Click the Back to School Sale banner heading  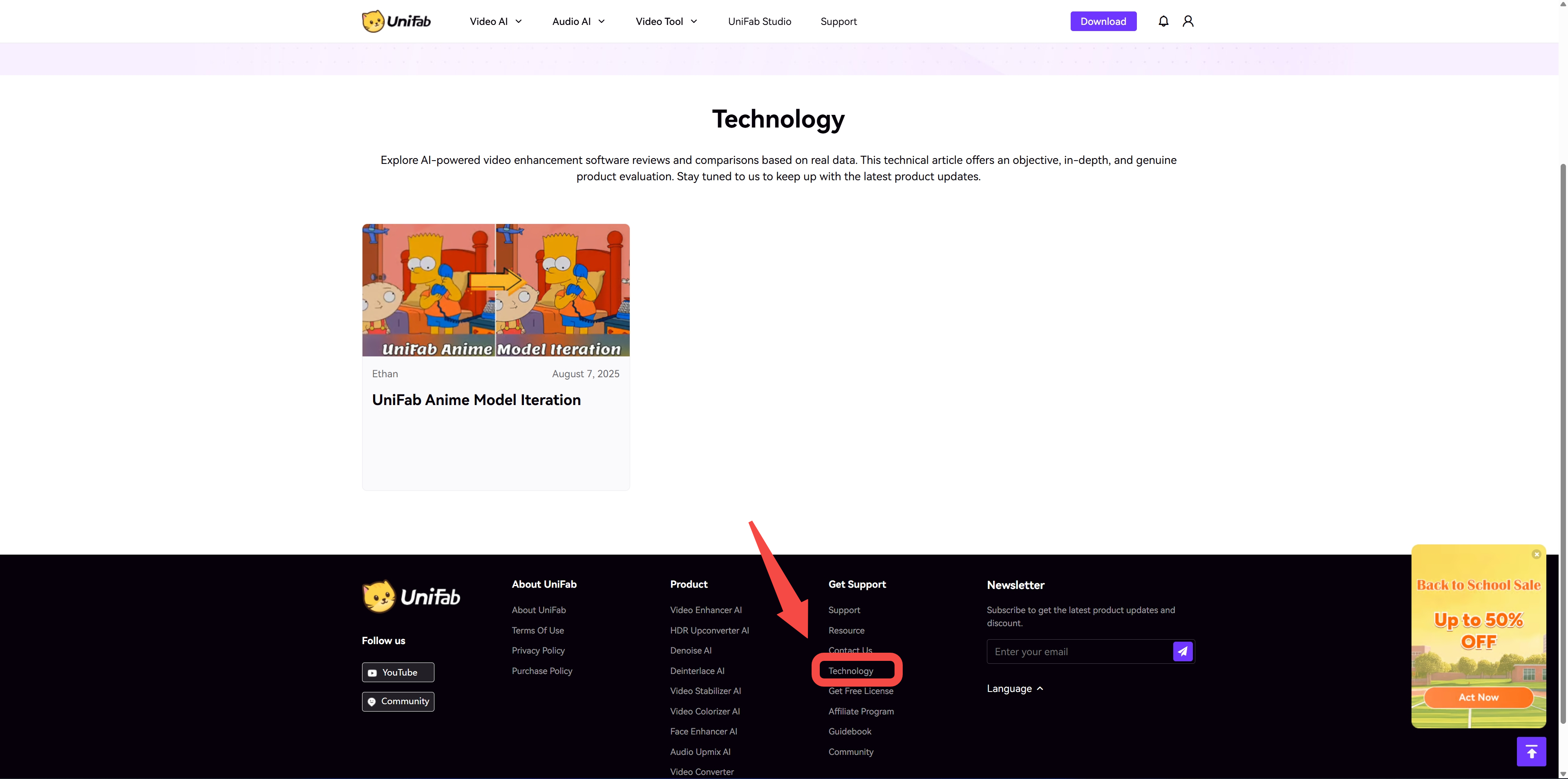1478,585
